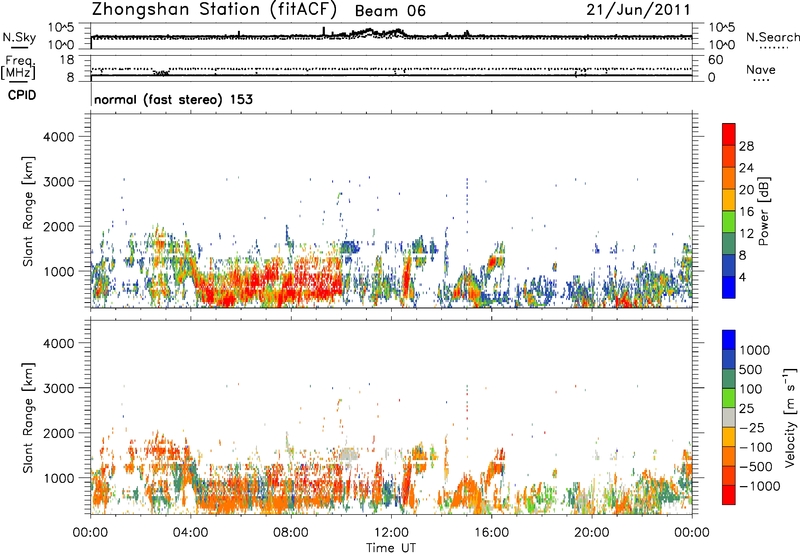
Task: Pick Power colorbar segment between 20 and 24
Action: [729, 179]
